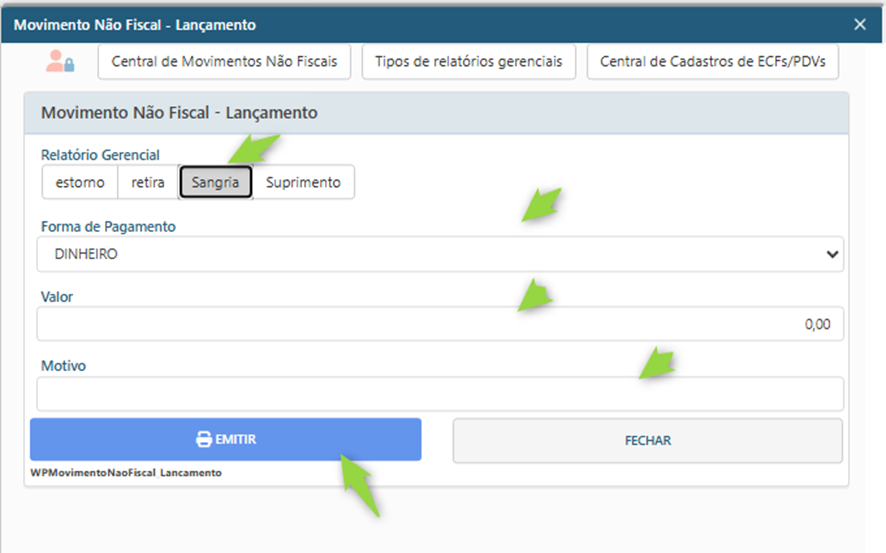
Task: Click the Forma de Pagamento label
Action: [108, 227]
